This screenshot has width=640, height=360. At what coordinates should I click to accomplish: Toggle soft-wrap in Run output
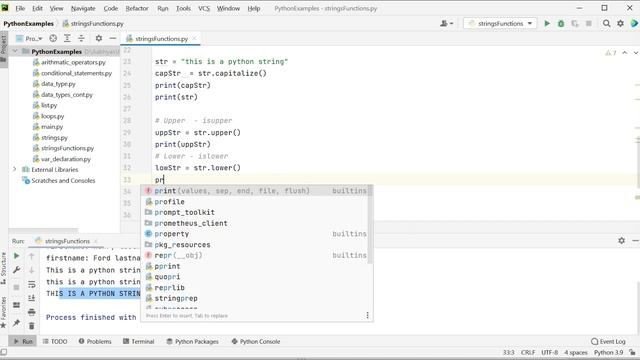tap(31, 284)
